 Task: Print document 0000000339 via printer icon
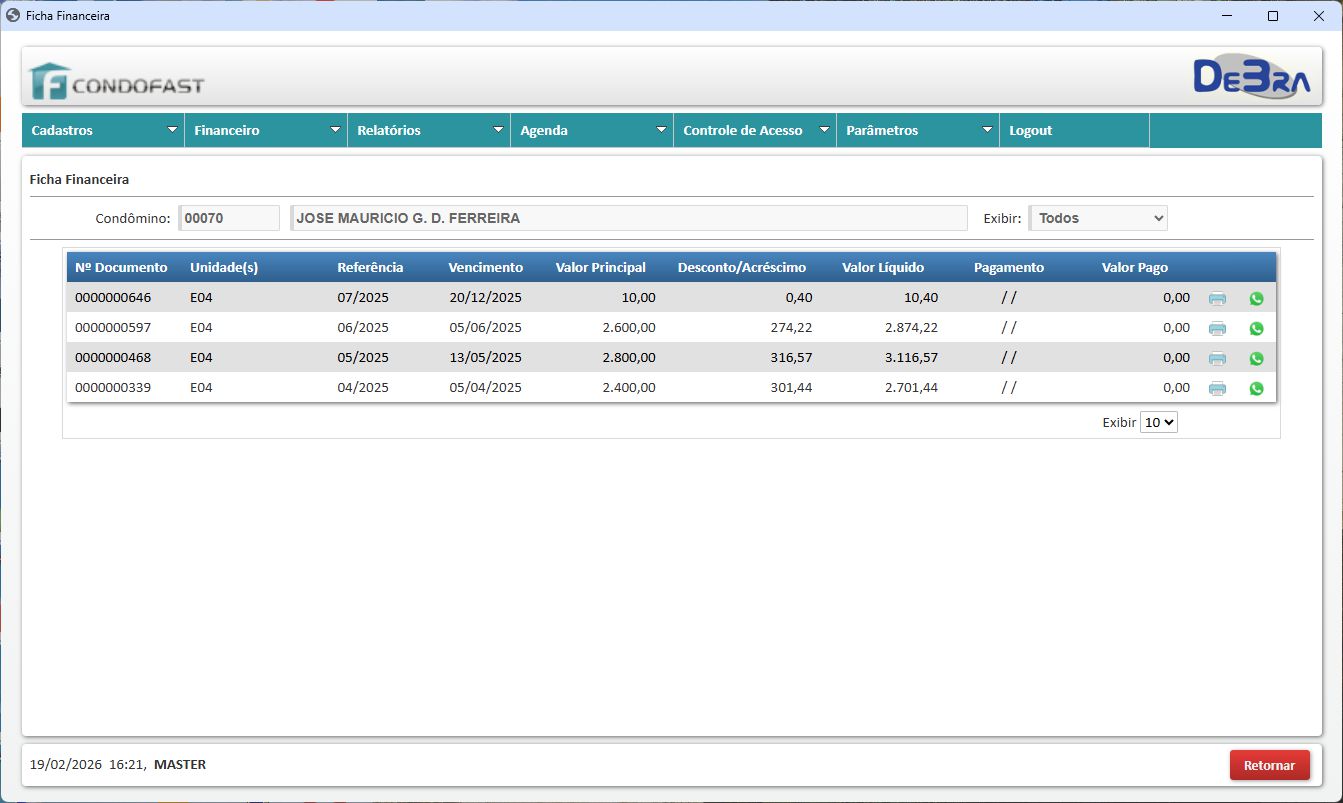pyautogui.click(x=1217, y=388)
